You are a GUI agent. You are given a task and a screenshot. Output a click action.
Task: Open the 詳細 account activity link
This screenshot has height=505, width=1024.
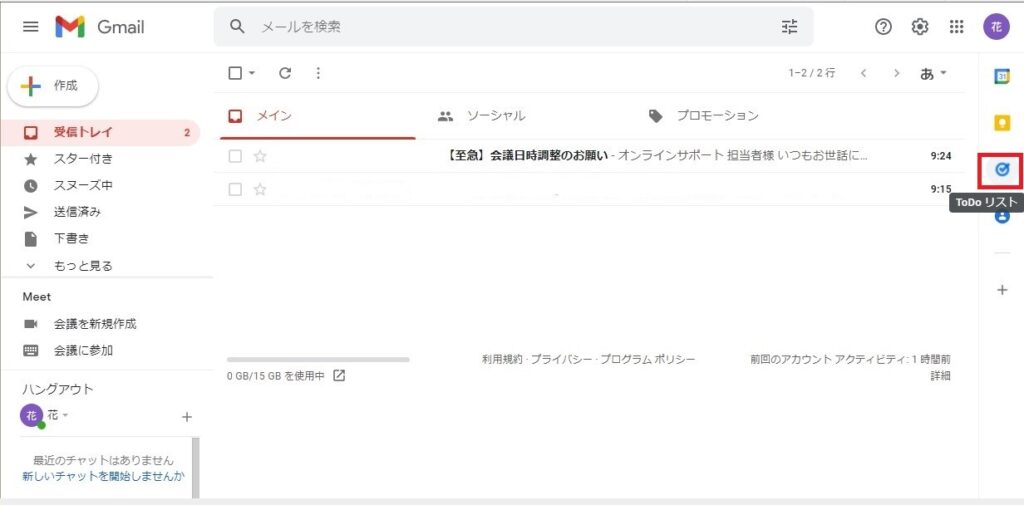pos(940,376)
